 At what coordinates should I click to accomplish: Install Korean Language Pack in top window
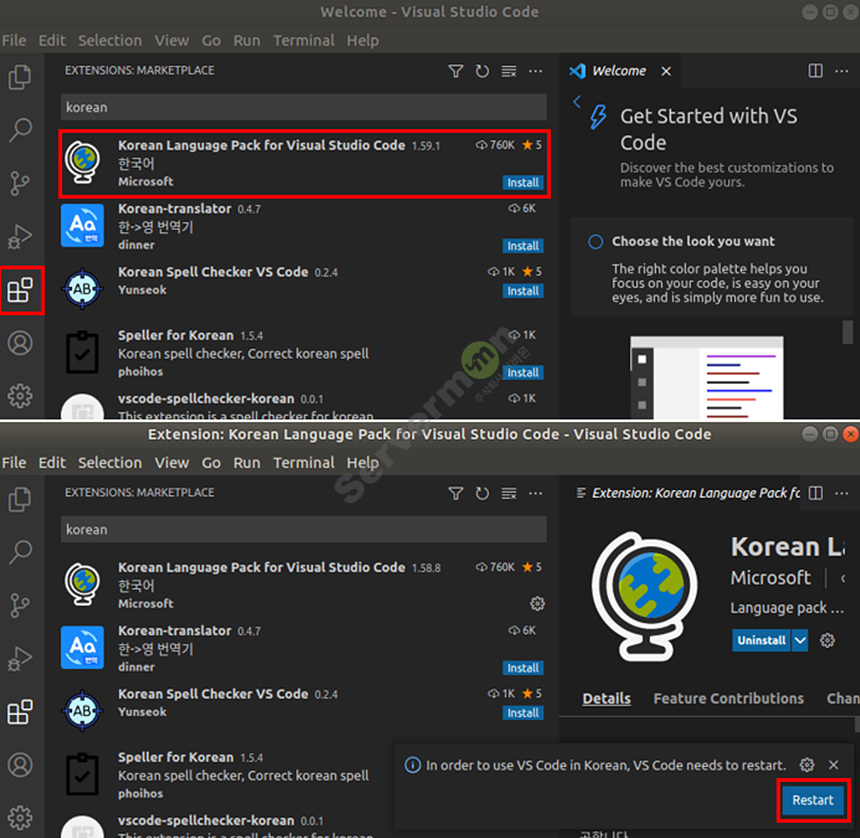click(x=523, y=183)
